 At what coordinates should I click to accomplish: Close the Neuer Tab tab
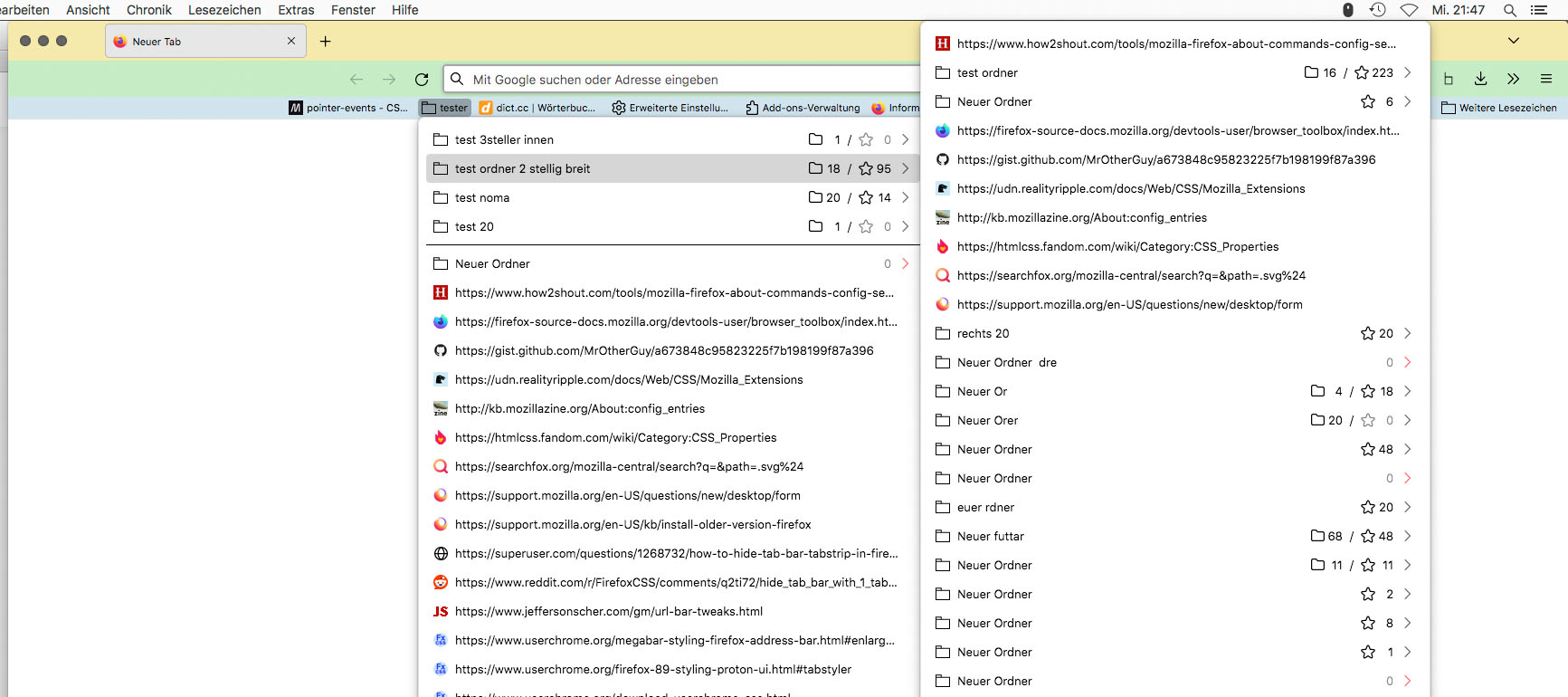[x=291, y=42]
